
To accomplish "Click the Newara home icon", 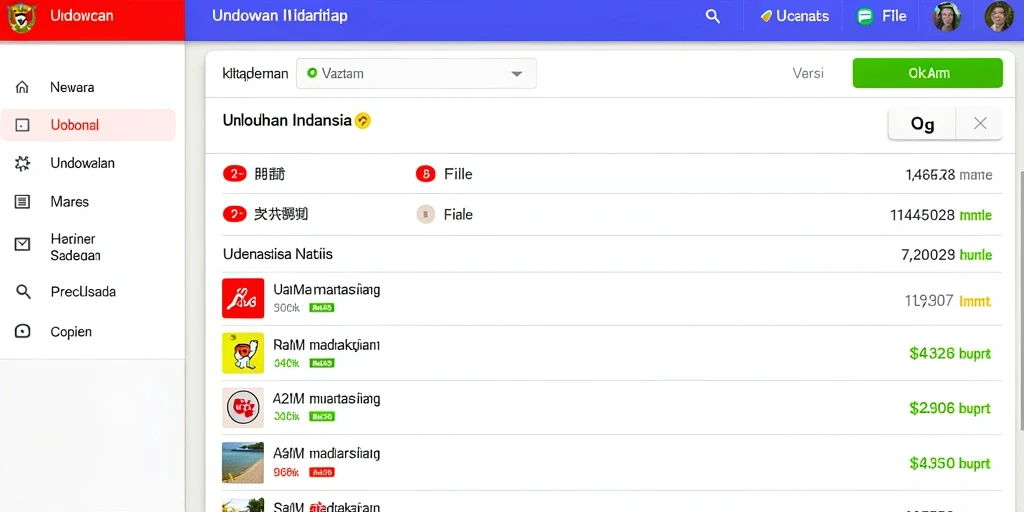I will [x=22, y=87].
